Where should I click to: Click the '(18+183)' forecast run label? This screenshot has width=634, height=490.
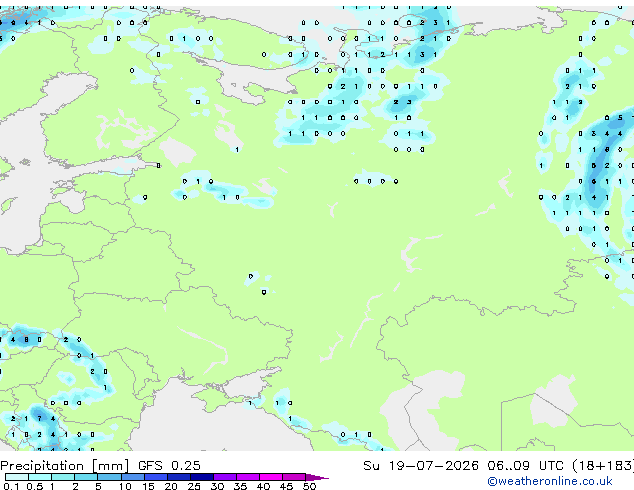pyautogui.click(x=603, y=466)
